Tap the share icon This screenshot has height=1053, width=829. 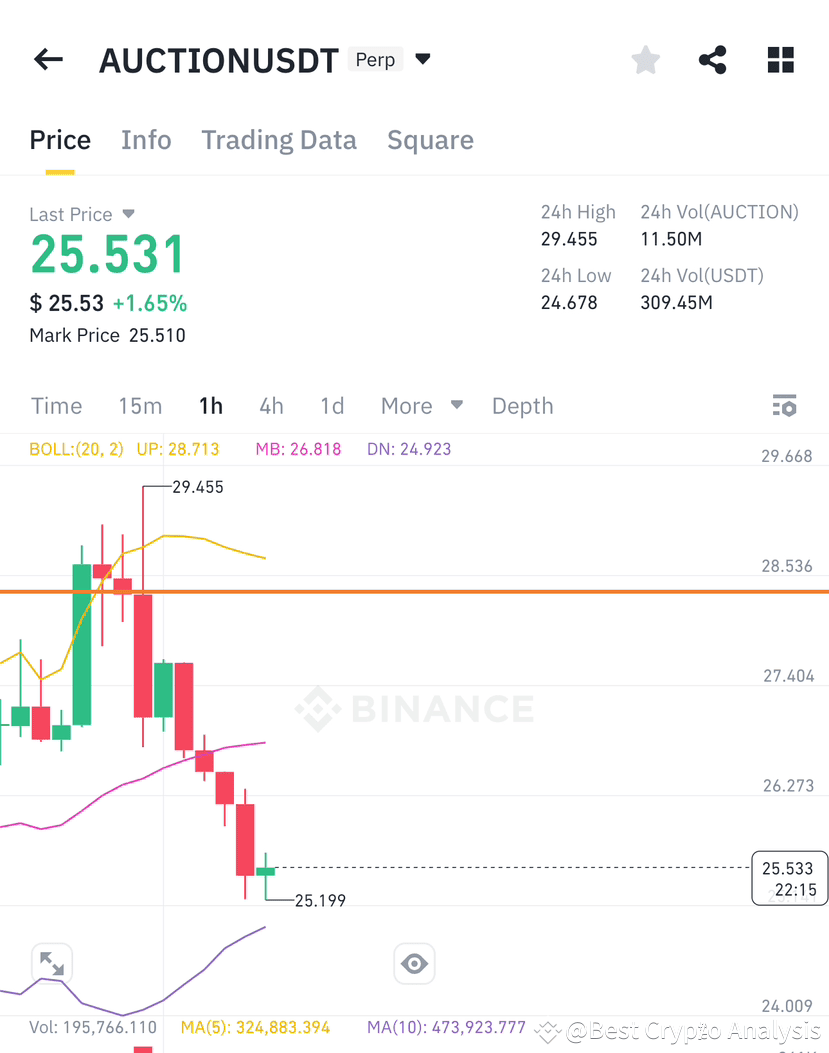coord(712,59)
